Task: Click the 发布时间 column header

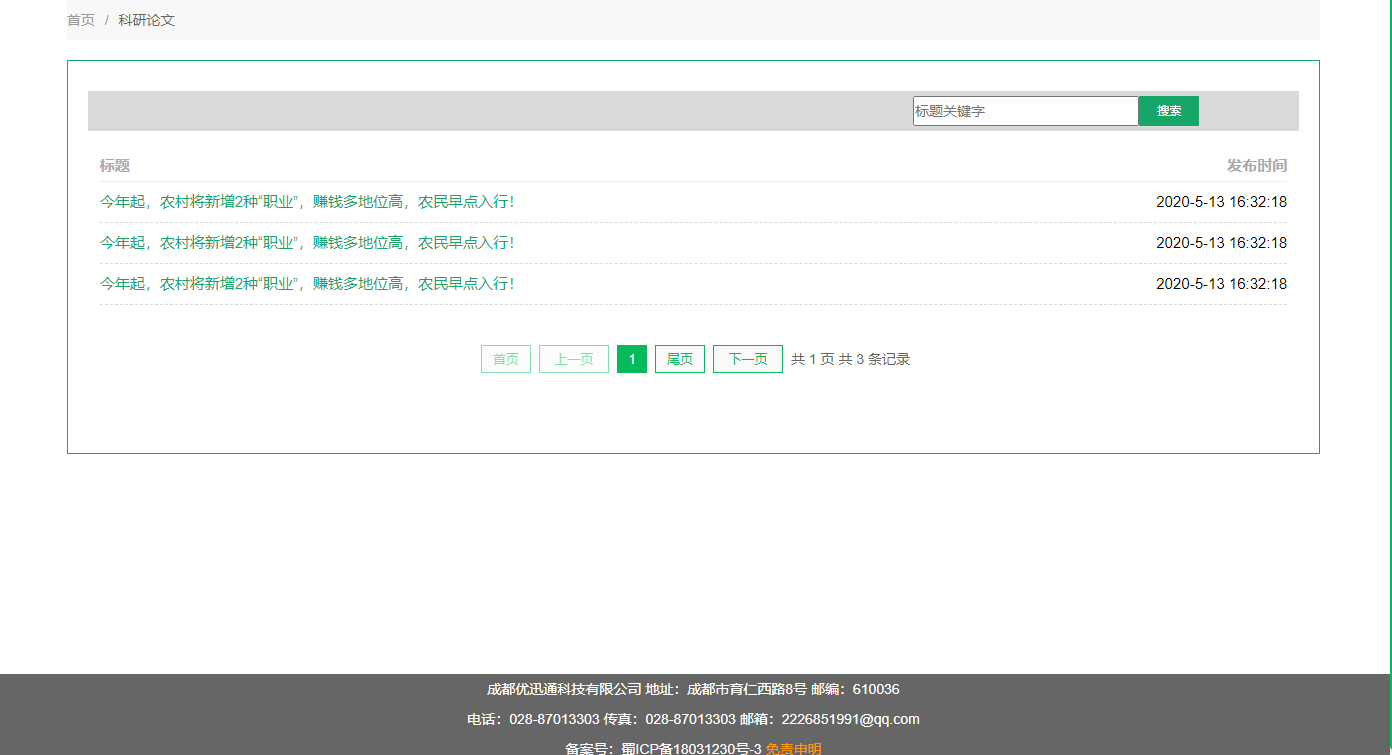Action: (x=1256, y=166)
